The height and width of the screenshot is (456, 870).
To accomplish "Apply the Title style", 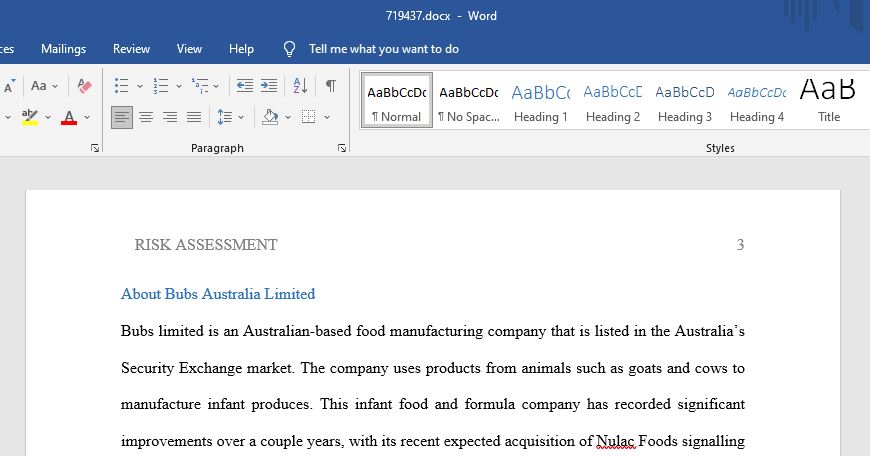I will tap(828, 100).
